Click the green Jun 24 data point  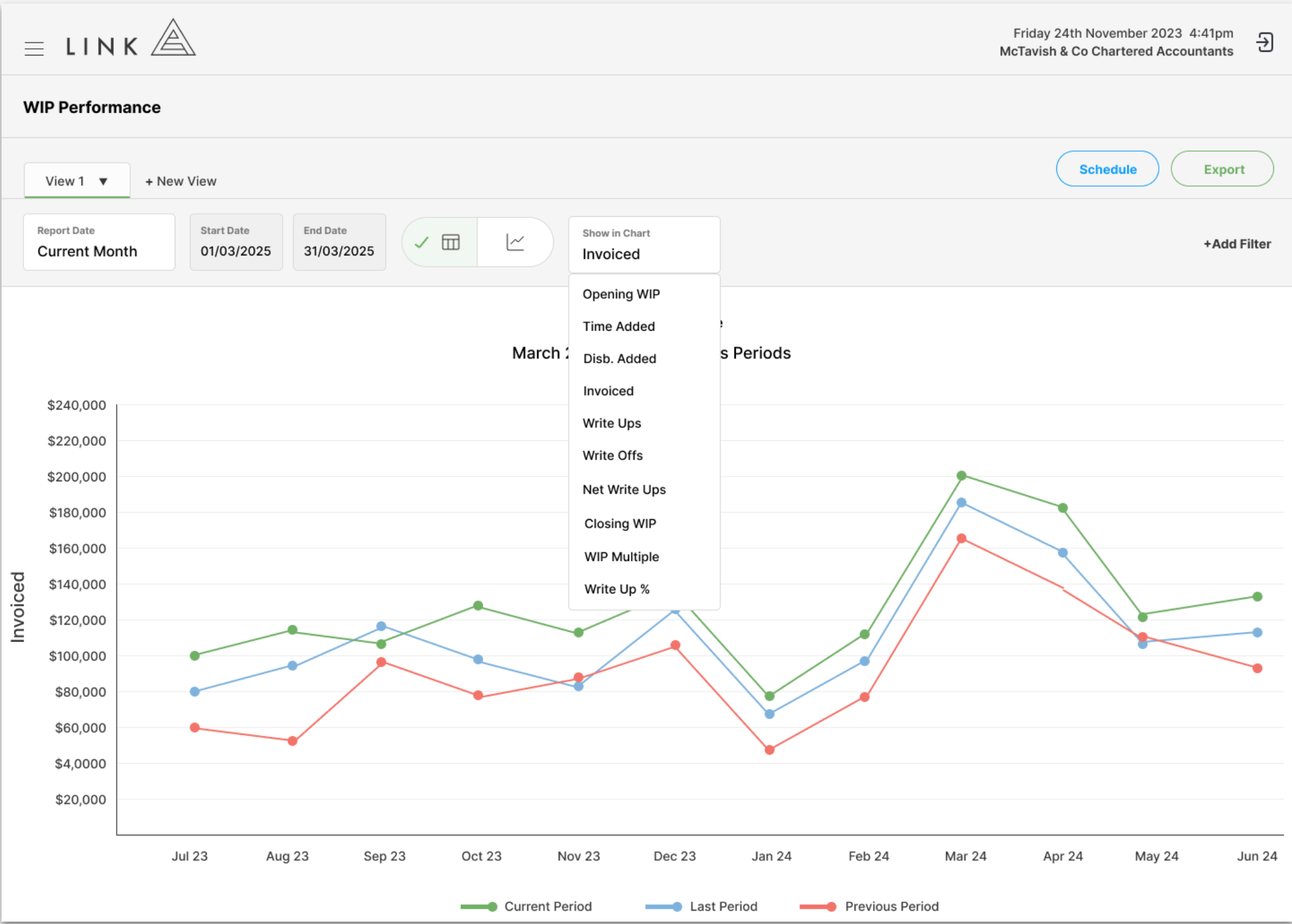click(x=1257, y=597)
